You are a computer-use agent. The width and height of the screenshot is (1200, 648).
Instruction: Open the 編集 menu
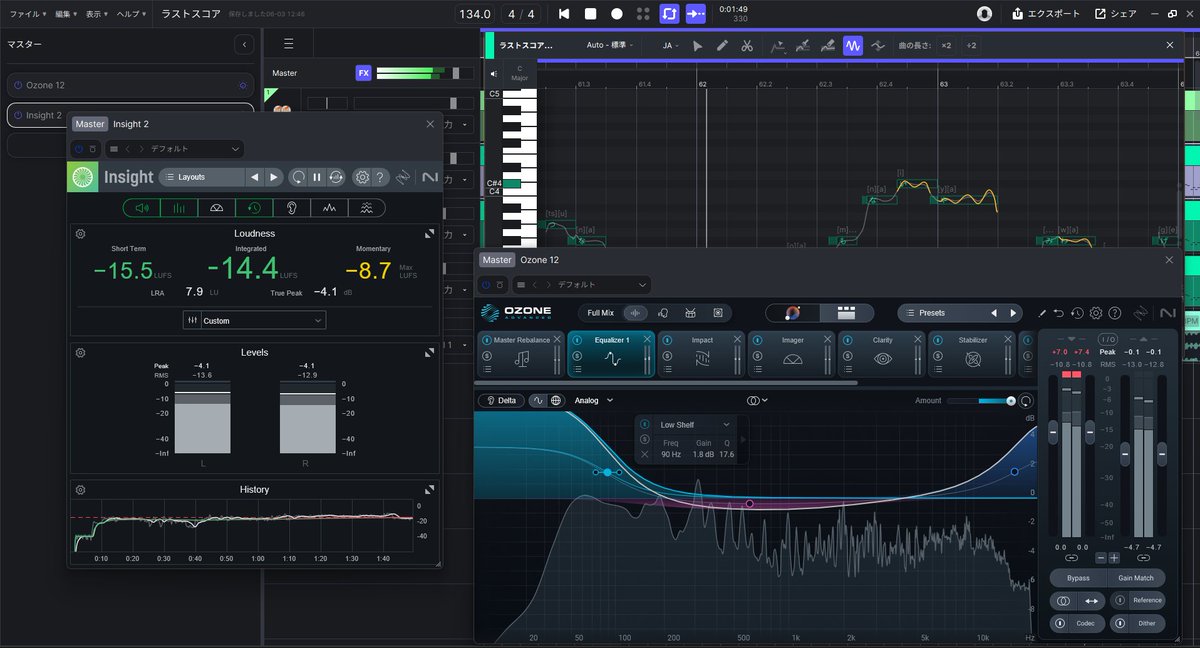pos(65,14)
